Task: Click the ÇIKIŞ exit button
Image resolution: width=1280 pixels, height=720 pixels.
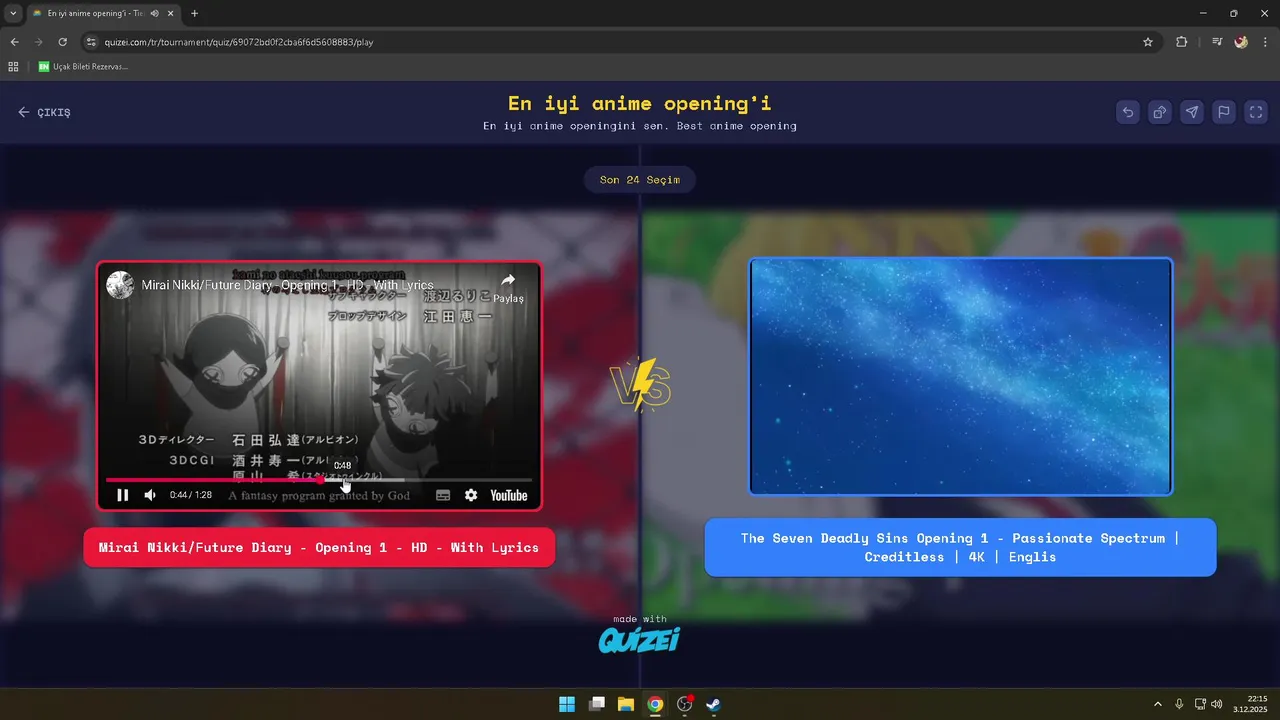Action: (x=44, y=112)
